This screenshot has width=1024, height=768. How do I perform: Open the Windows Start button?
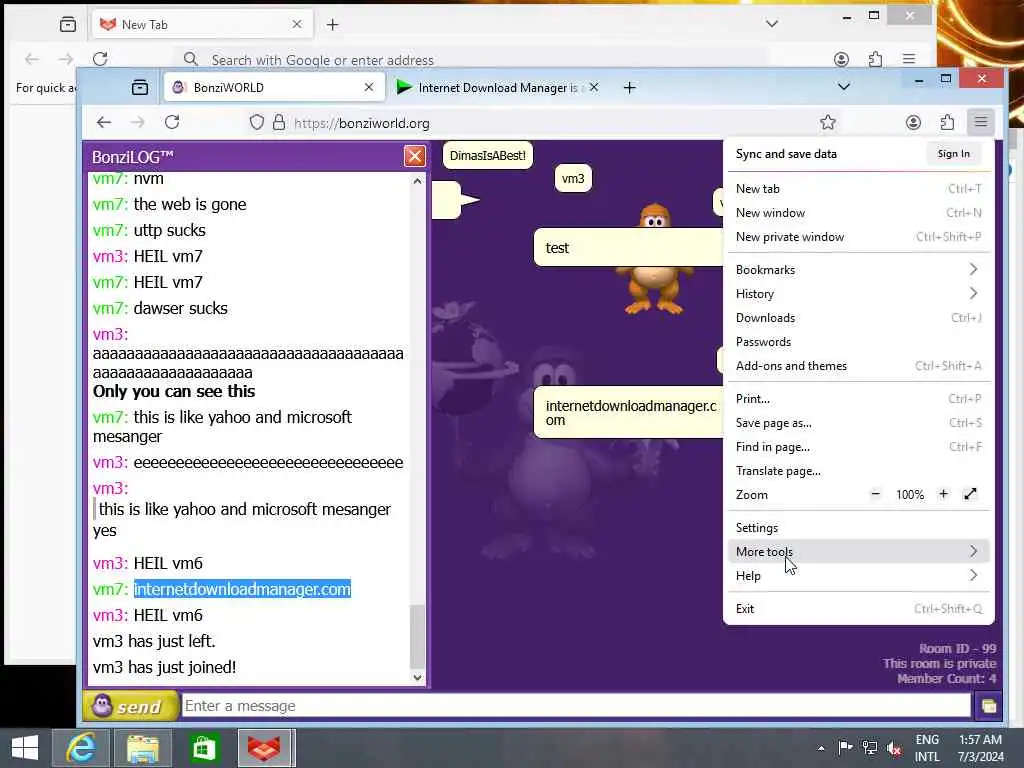pos(25,748)
